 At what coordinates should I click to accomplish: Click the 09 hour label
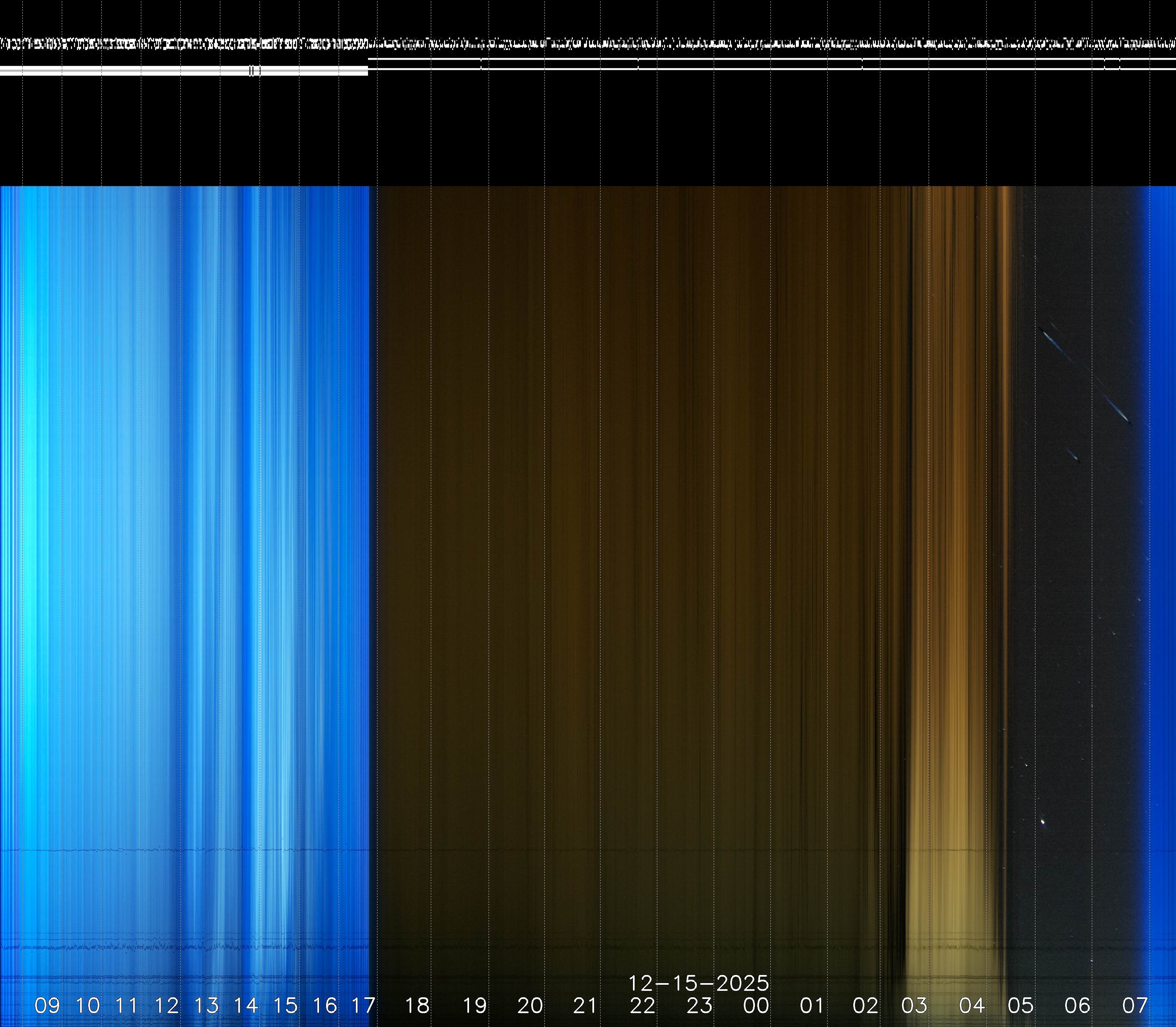(47, 1005)
